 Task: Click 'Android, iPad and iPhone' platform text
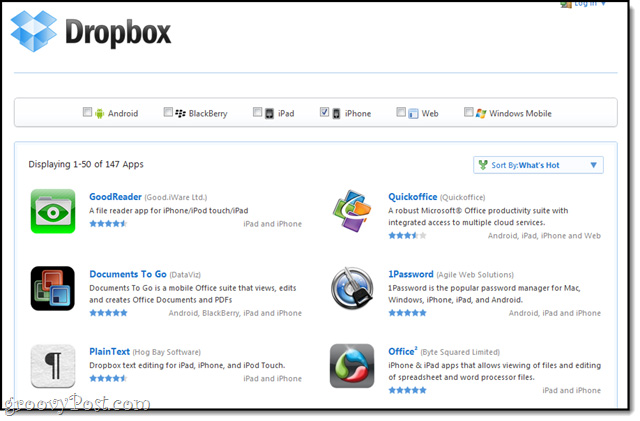coord(555,313)
